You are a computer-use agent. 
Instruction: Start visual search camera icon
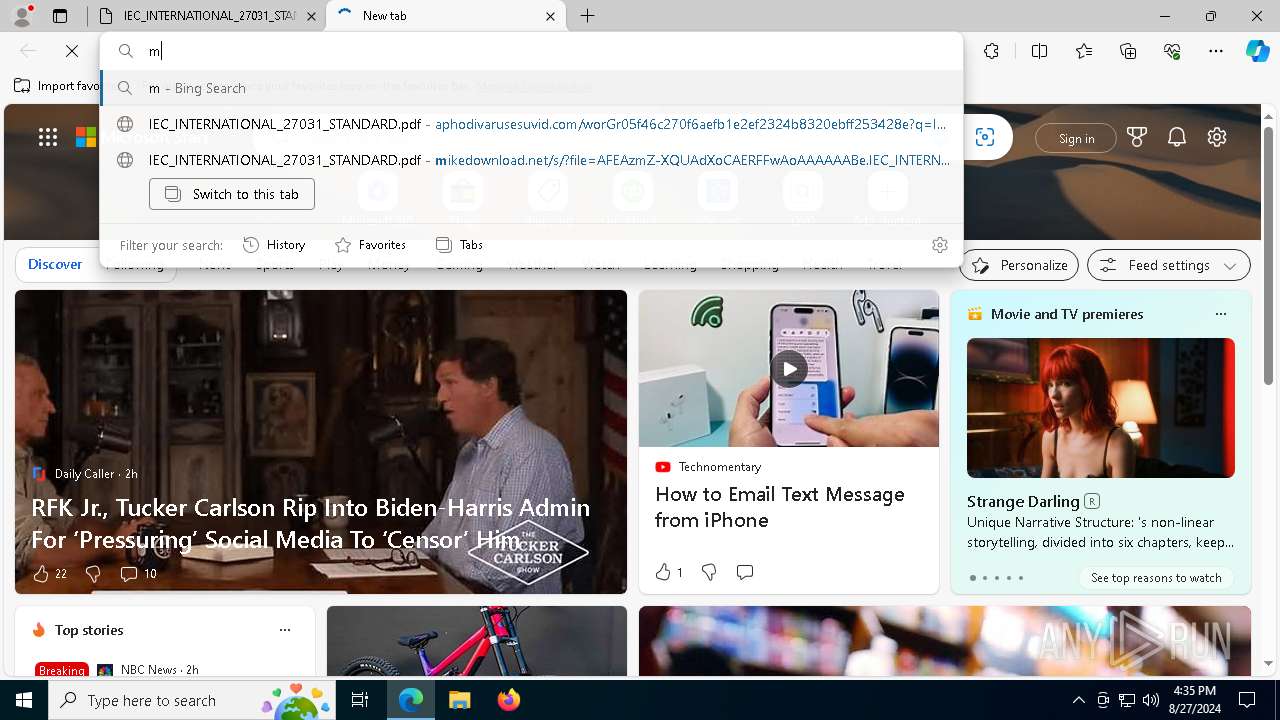(985, 138)
